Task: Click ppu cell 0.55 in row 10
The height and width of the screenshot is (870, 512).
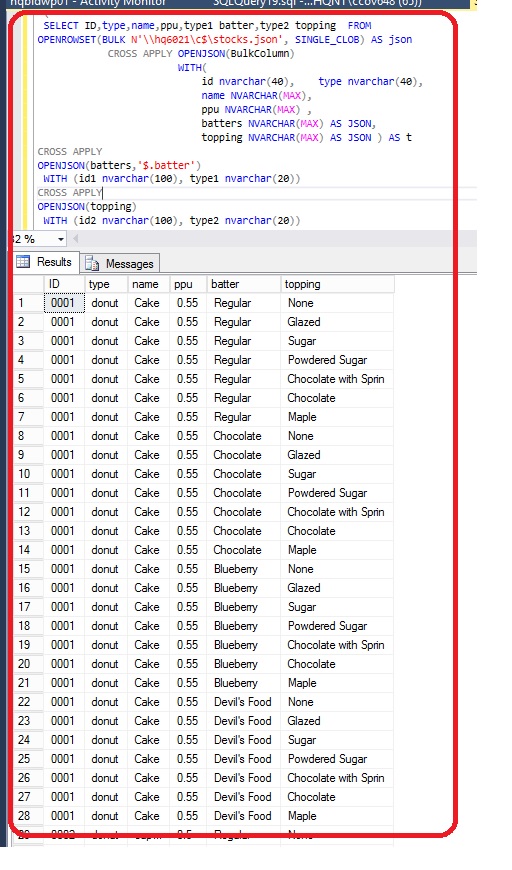Action: pos(188,474)
